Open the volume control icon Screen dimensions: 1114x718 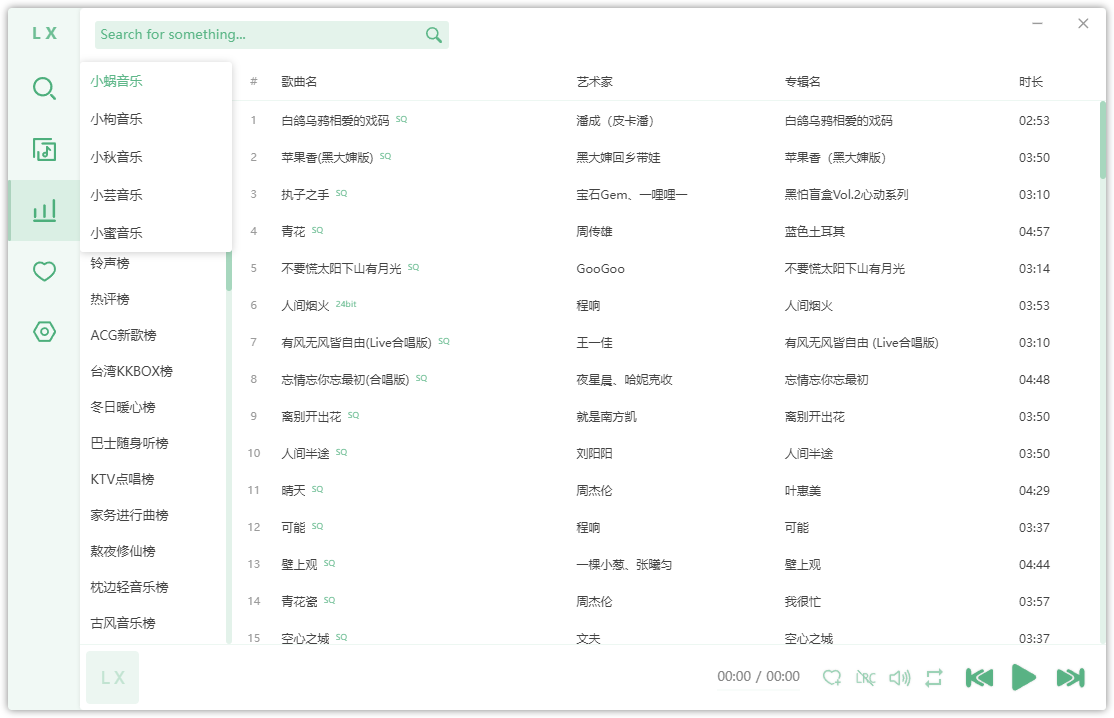898,677
